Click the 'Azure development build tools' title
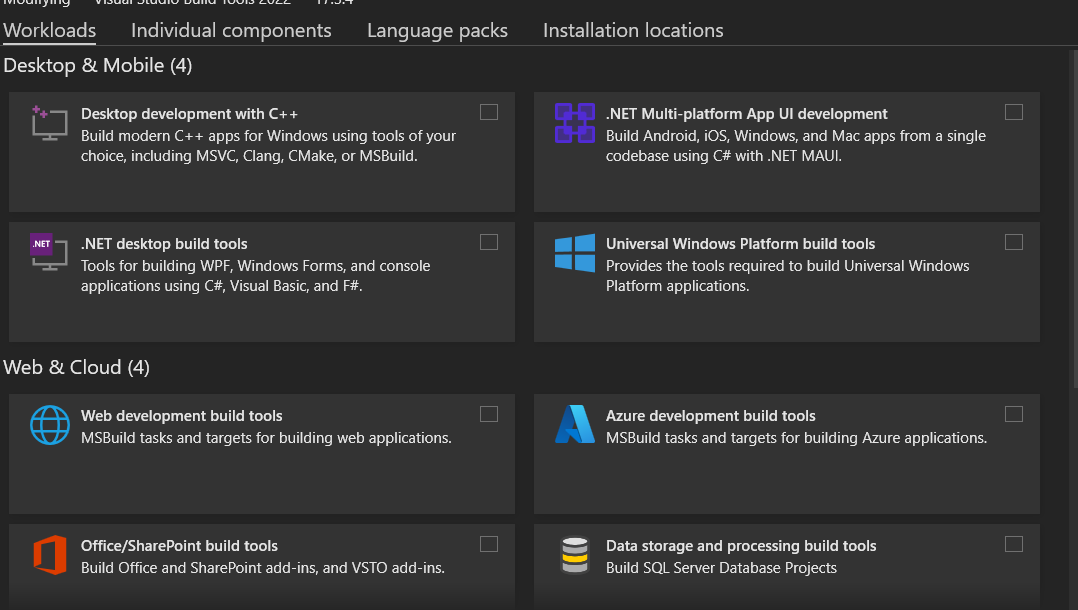 (710, 415)
